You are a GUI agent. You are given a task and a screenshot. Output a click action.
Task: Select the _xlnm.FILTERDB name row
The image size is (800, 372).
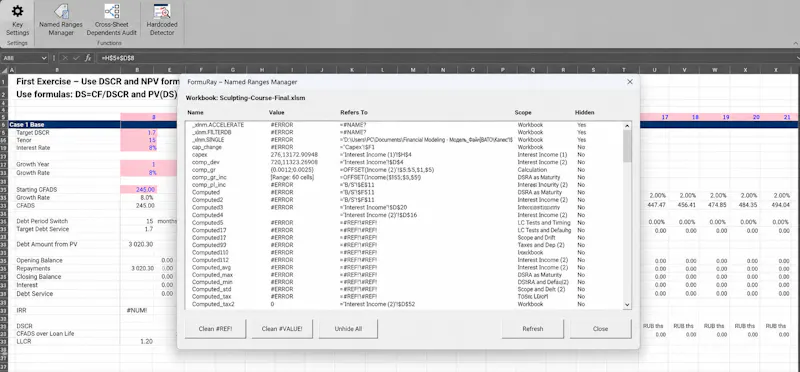pyautogui.click(x=404, y=132)
